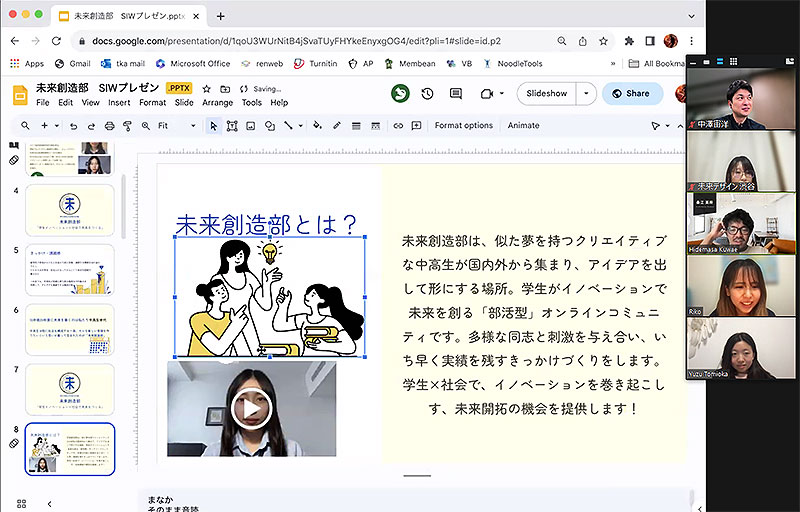Collapse the slide filmstrip with the arrow
This screenshot has width=800, height=512.
49,503
